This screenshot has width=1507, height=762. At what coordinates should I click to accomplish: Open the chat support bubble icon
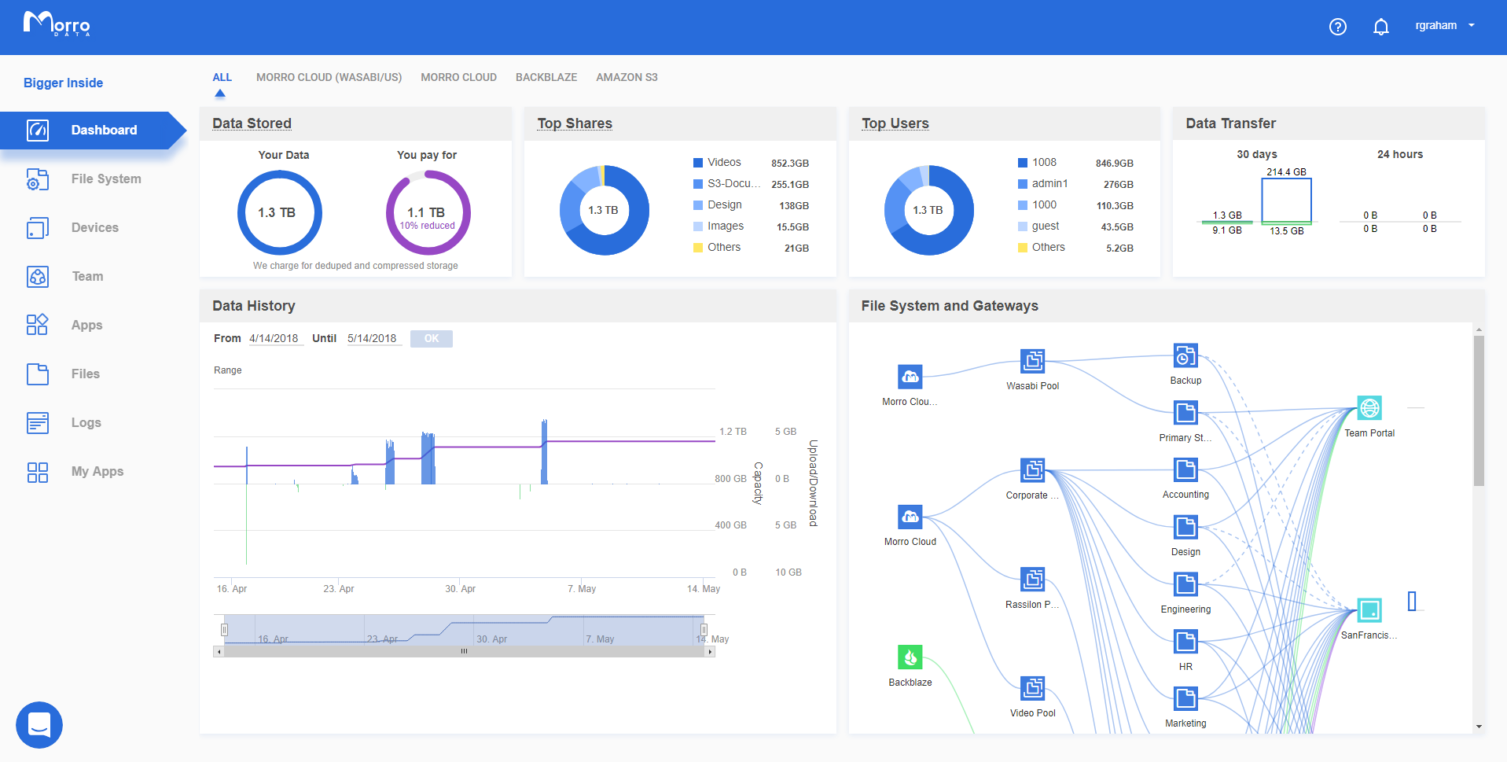click(39, 724)
